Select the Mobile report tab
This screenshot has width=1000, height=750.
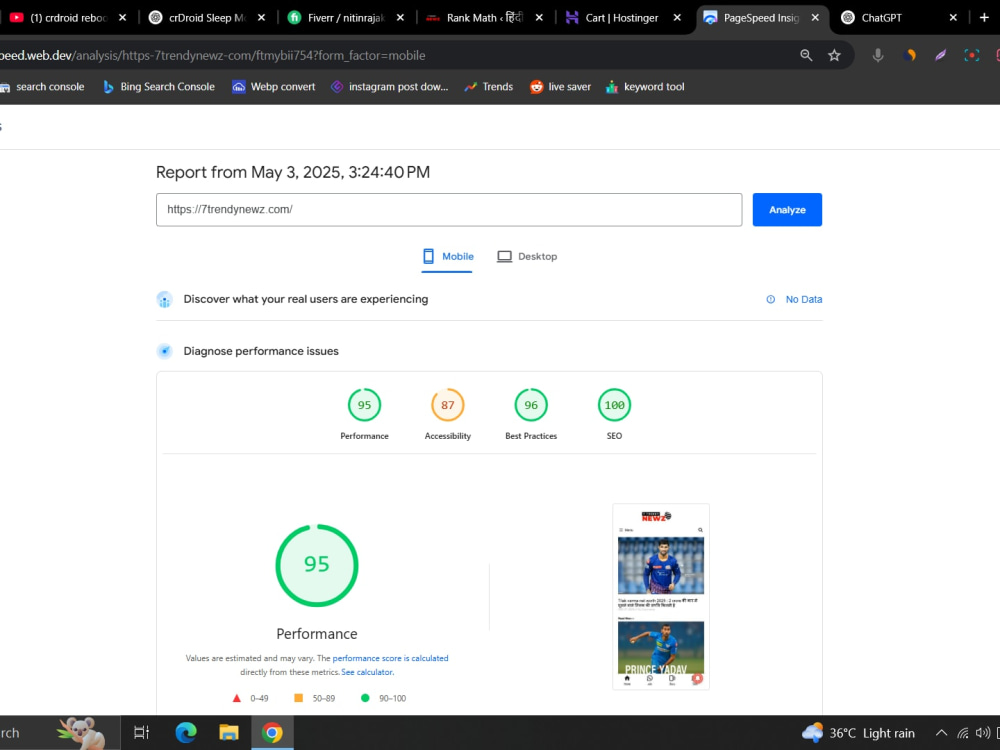(x=448, y=256)
